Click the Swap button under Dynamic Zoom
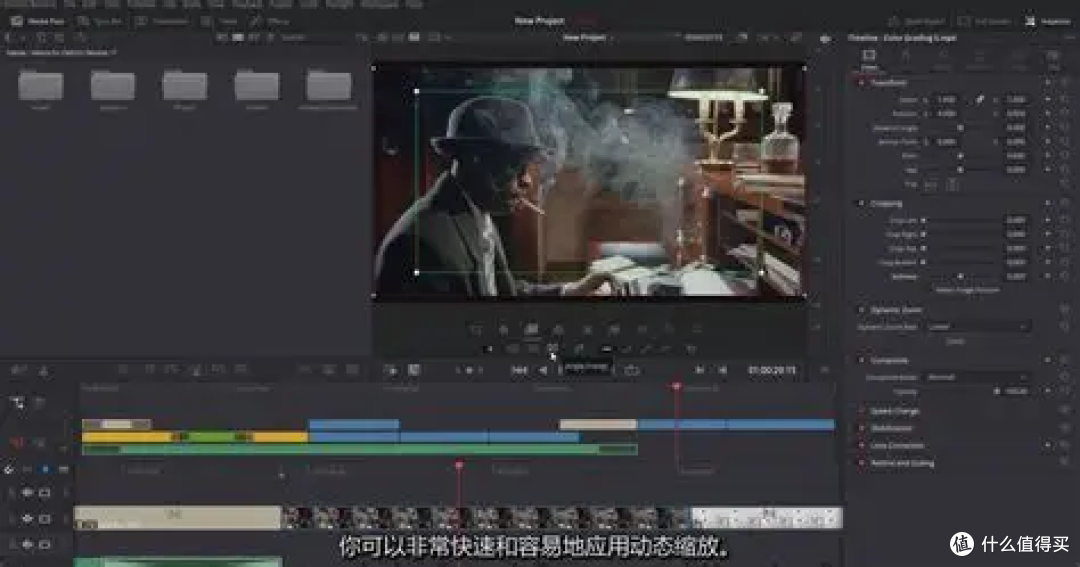This screenshot has width=1080, height=567. 955,342
